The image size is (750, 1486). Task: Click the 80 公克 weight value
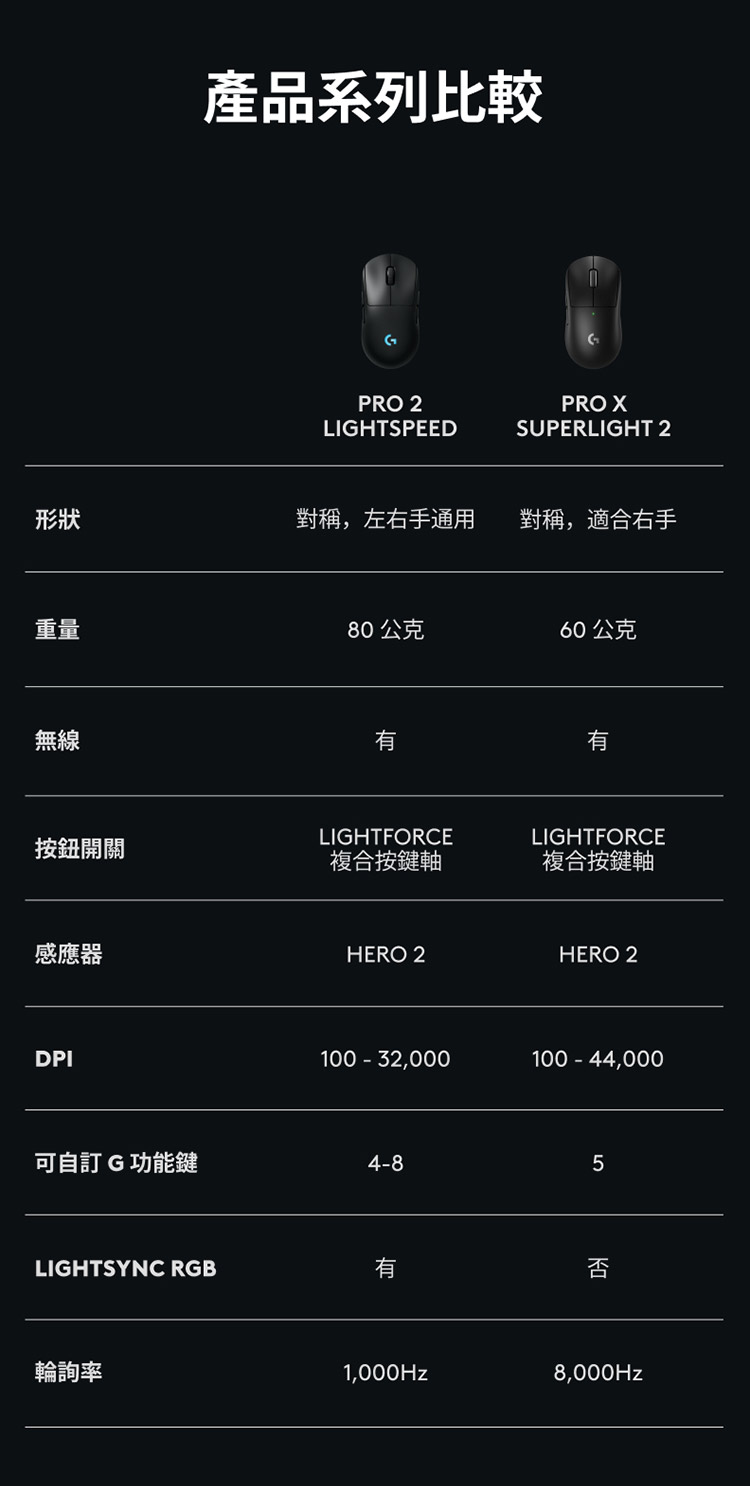[x=386, y=630]
